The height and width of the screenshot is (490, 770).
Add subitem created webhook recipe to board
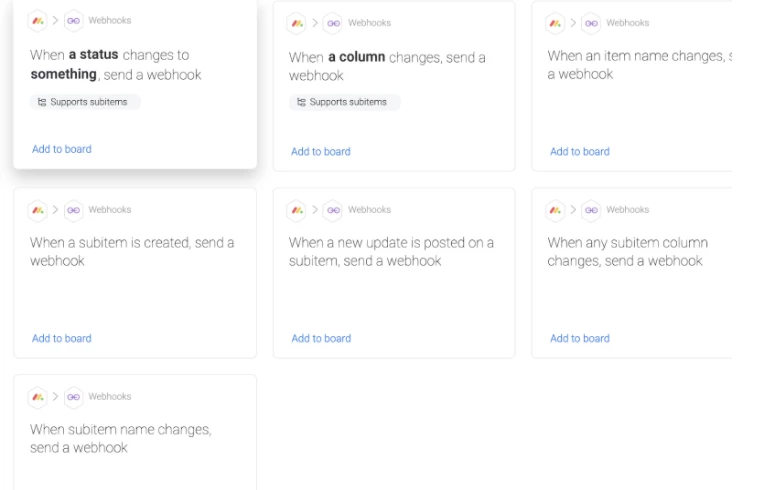[61, 338]
